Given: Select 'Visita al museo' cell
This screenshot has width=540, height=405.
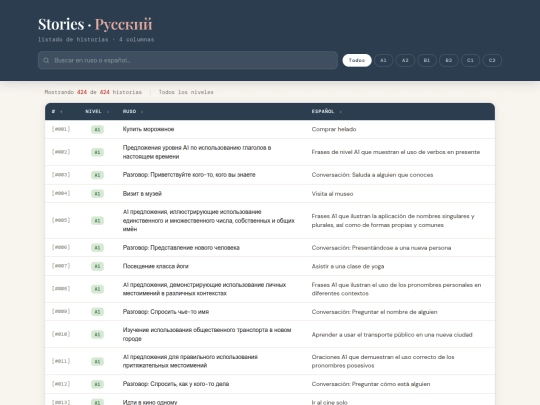Looking at the screenshot, I should [x=332, y=194].
